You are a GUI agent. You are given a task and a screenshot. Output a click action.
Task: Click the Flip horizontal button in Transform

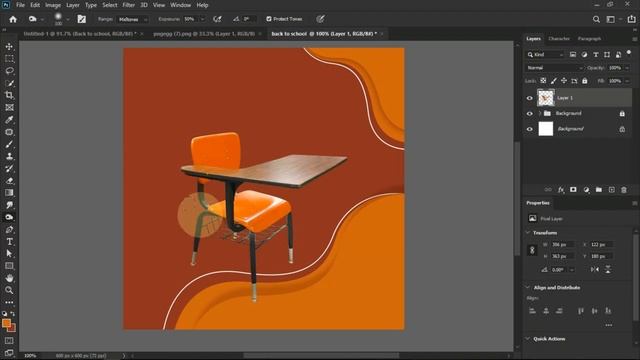point(595,269)
